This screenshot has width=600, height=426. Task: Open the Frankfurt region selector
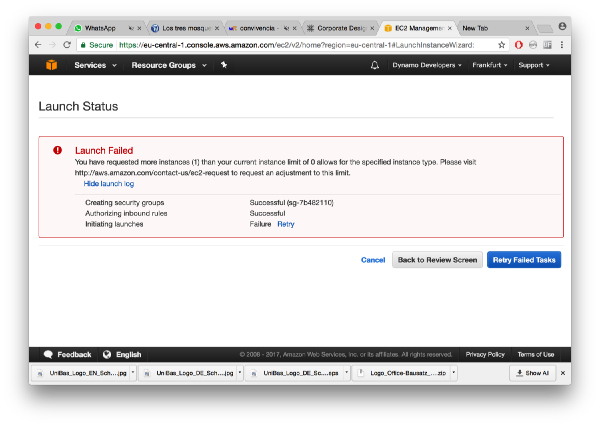pos(489,65)
